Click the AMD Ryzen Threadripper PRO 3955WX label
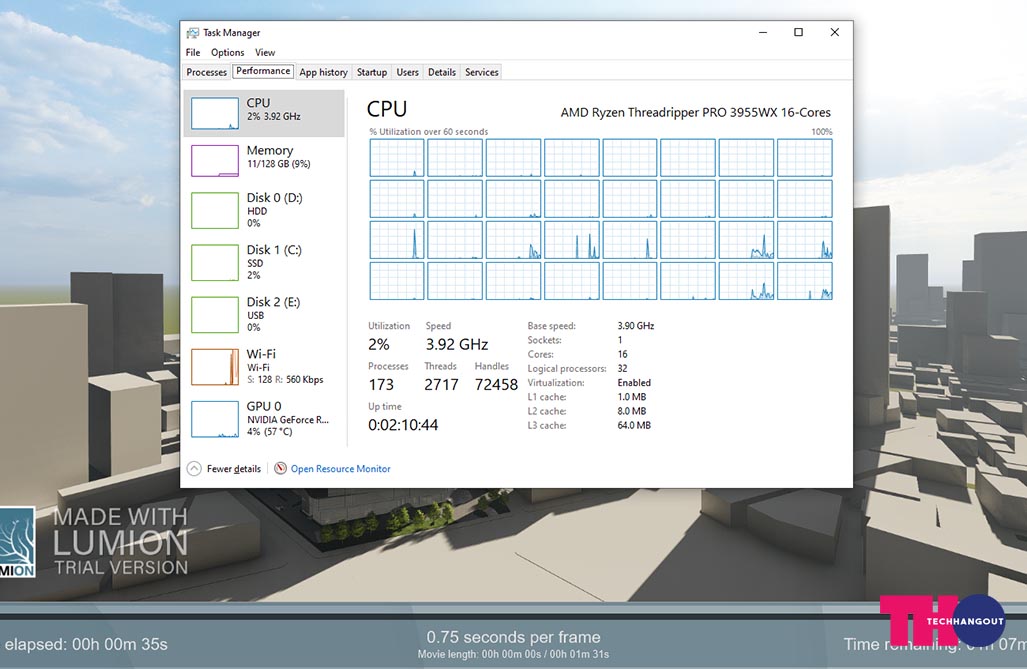This screenshot has height=669, width=1027. click(x=696, y=112)
